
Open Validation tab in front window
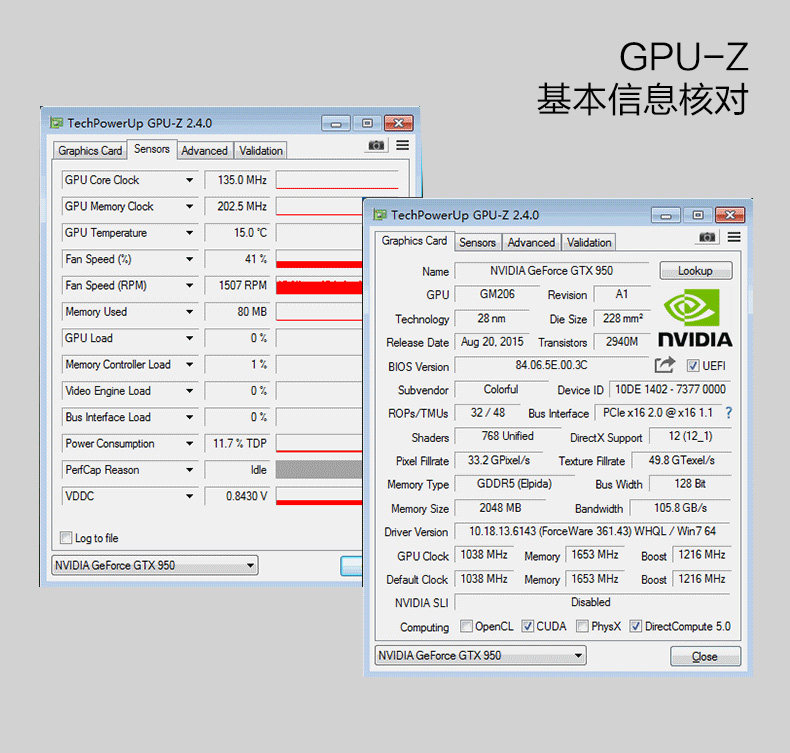click(x=589, y=242)
